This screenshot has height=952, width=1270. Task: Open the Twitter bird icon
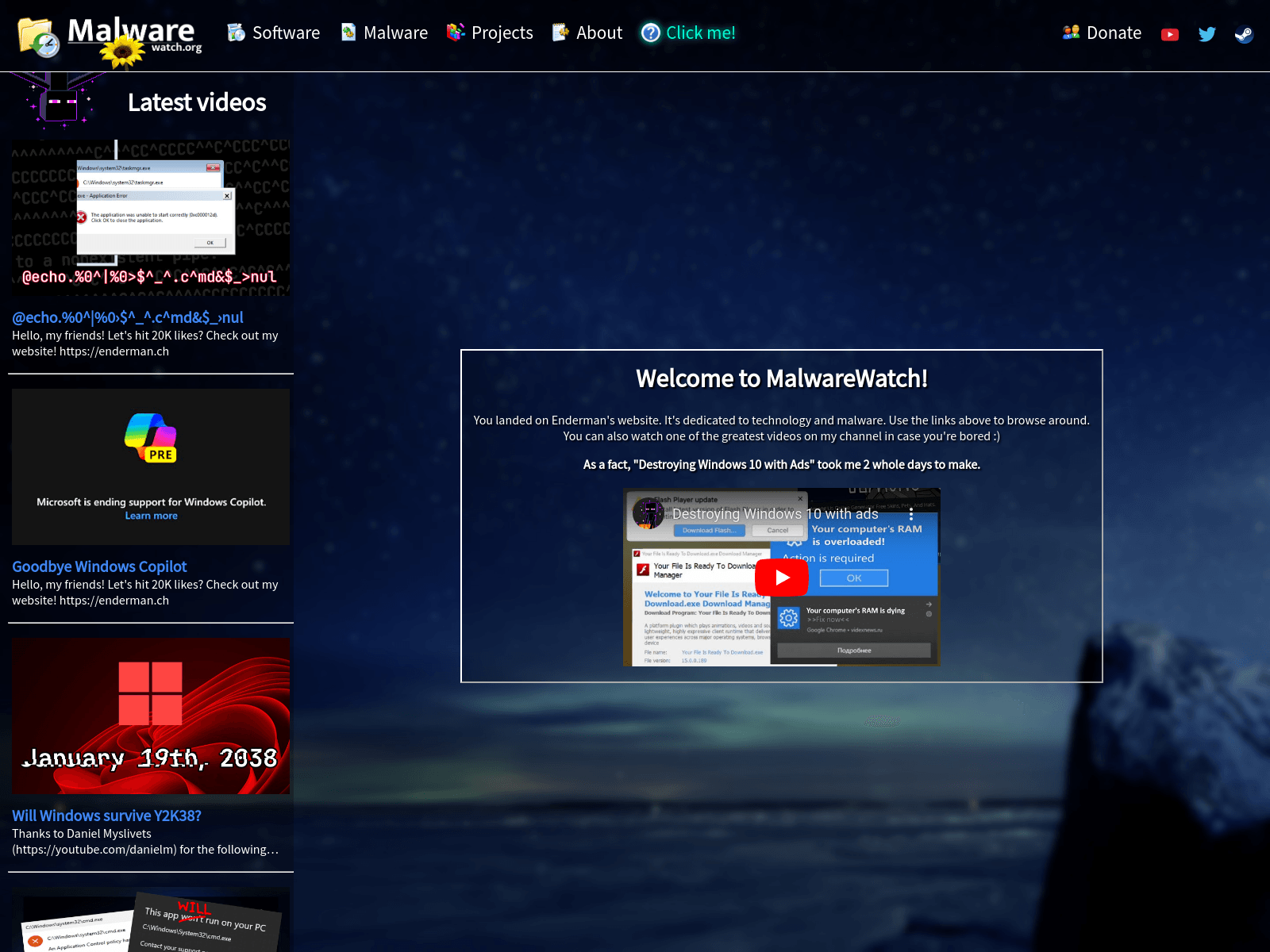point(1207,34)
